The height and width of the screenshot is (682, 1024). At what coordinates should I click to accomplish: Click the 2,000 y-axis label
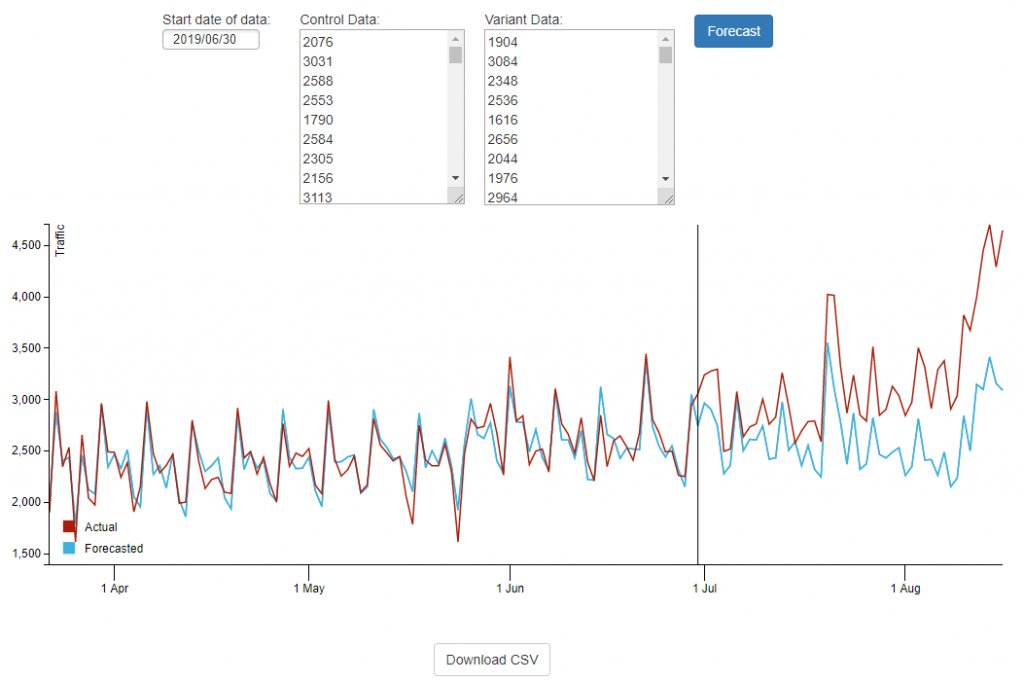point(26,502)
